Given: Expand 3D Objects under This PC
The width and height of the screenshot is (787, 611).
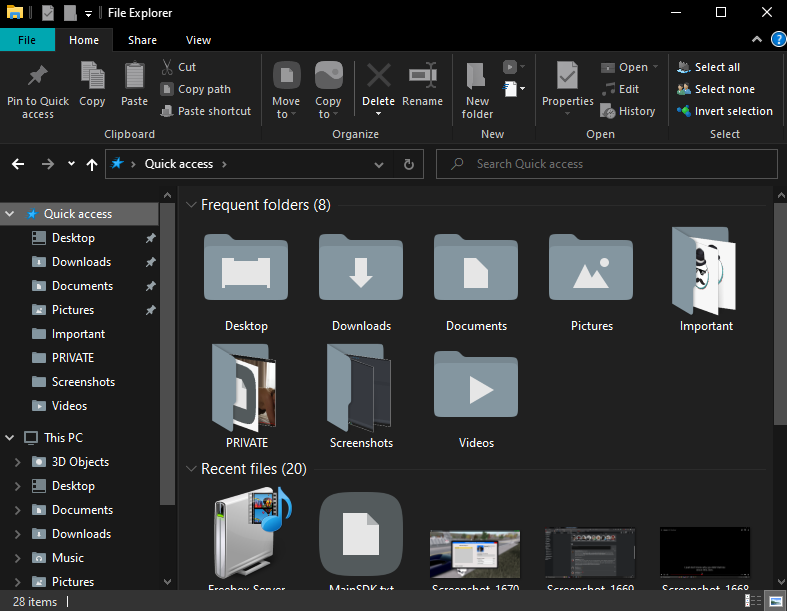Looking at the screenshot, I should click(18, 462).
